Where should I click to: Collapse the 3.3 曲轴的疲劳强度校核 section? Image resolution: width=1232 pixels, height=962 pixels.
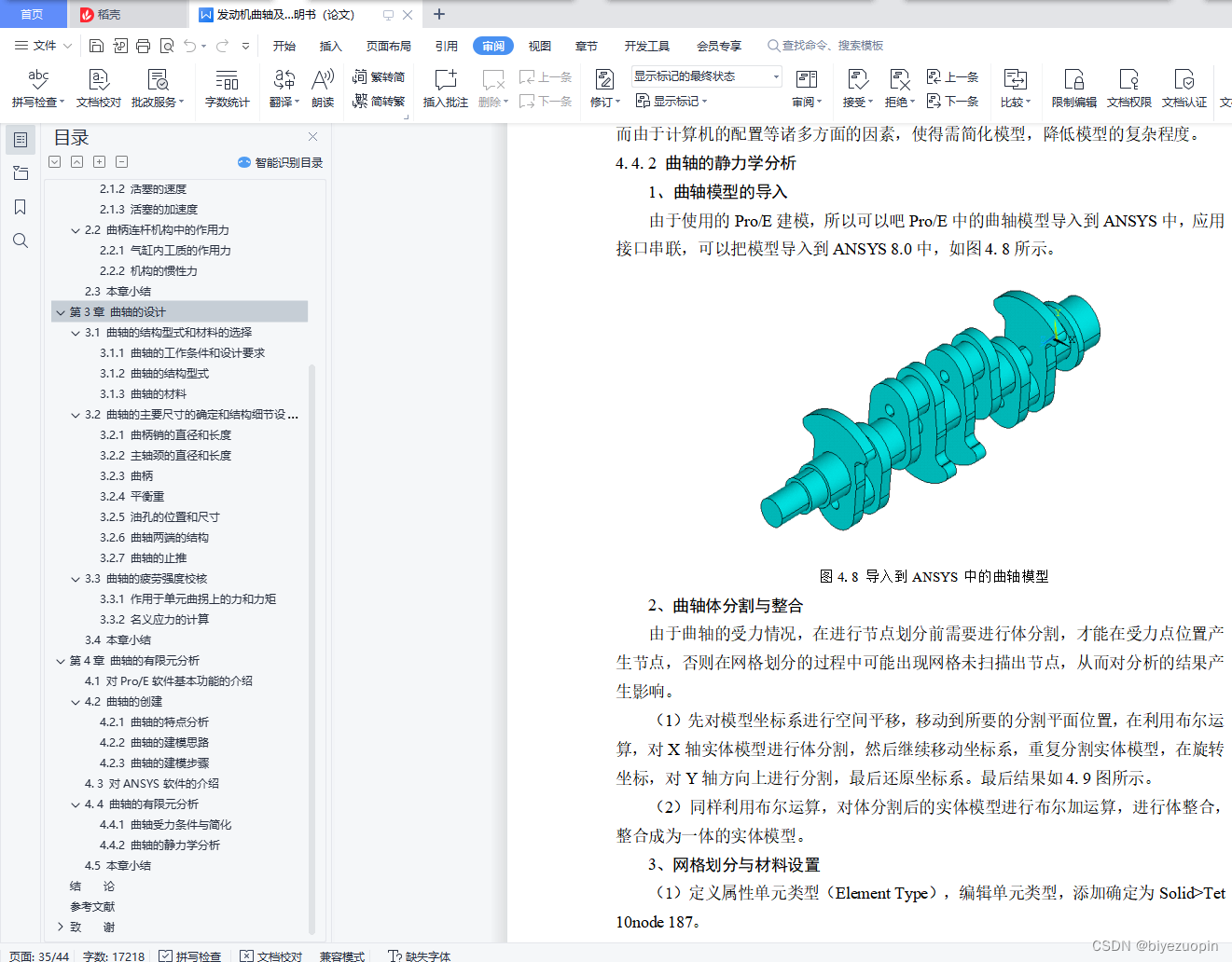76,579
